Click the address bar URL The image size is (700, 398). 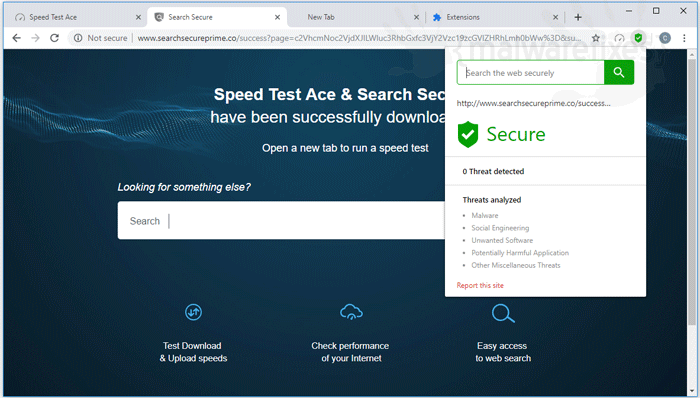pos(359,38)
